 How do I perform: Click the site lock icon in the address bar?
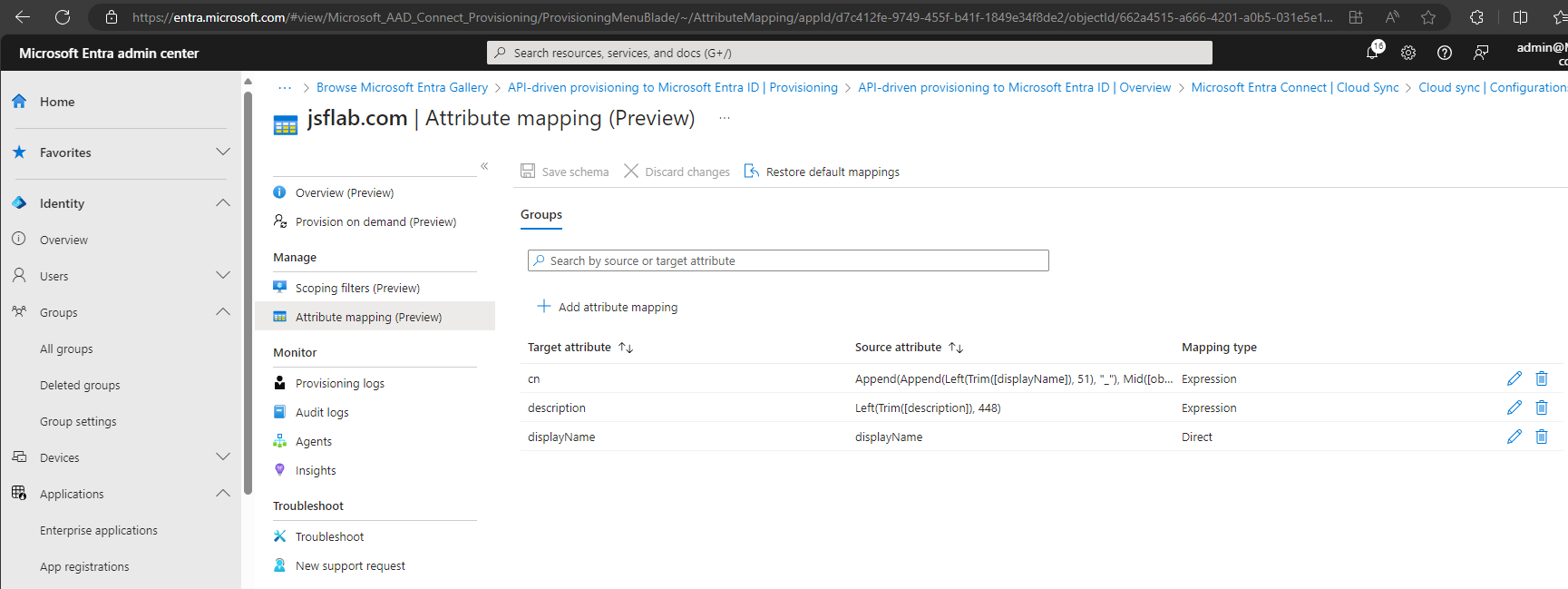click(x=112, y=16)
